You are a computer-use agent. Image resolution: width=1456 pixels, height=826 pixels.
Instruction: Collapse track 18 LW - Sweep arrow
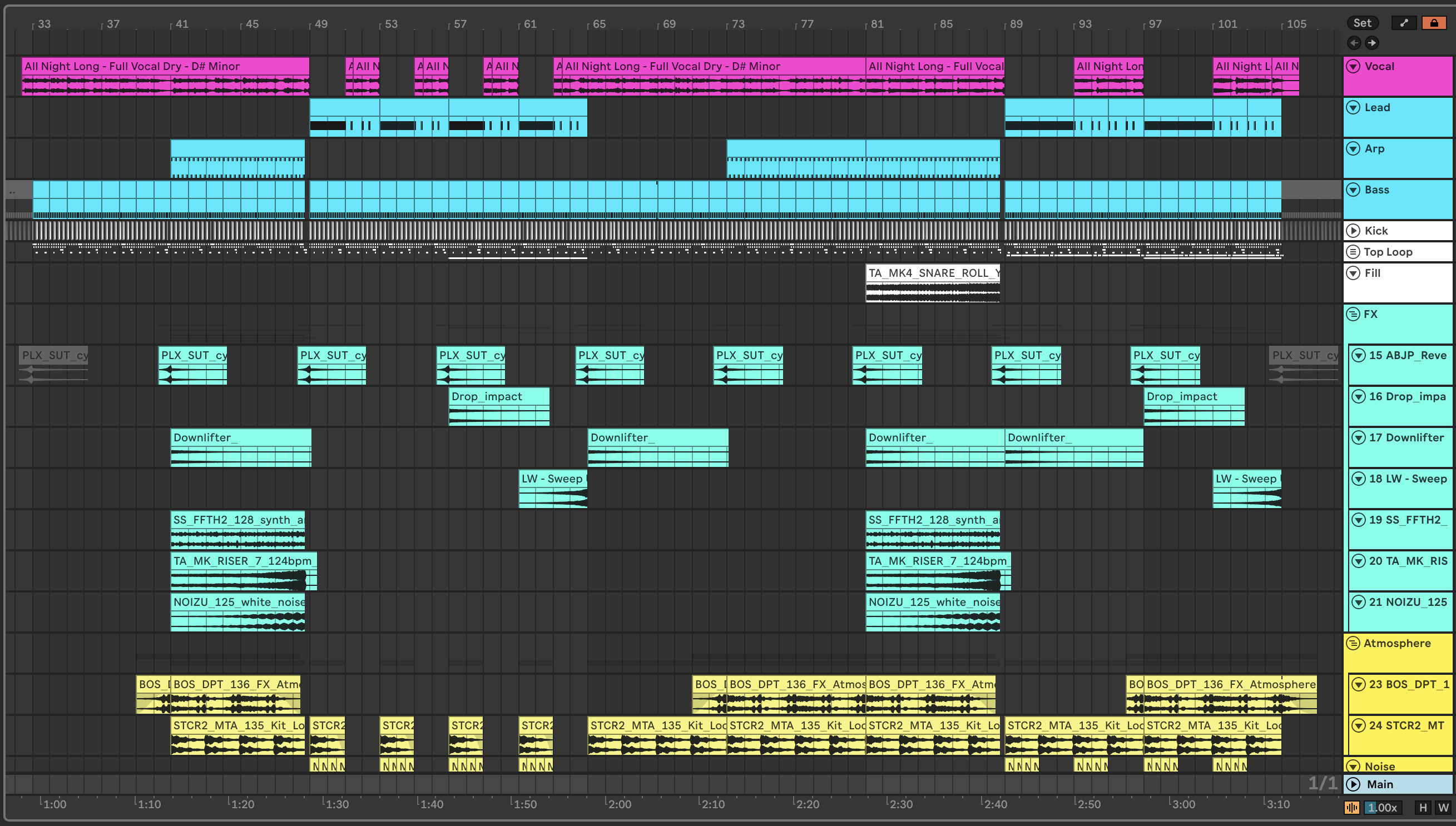click(1359, 479)
